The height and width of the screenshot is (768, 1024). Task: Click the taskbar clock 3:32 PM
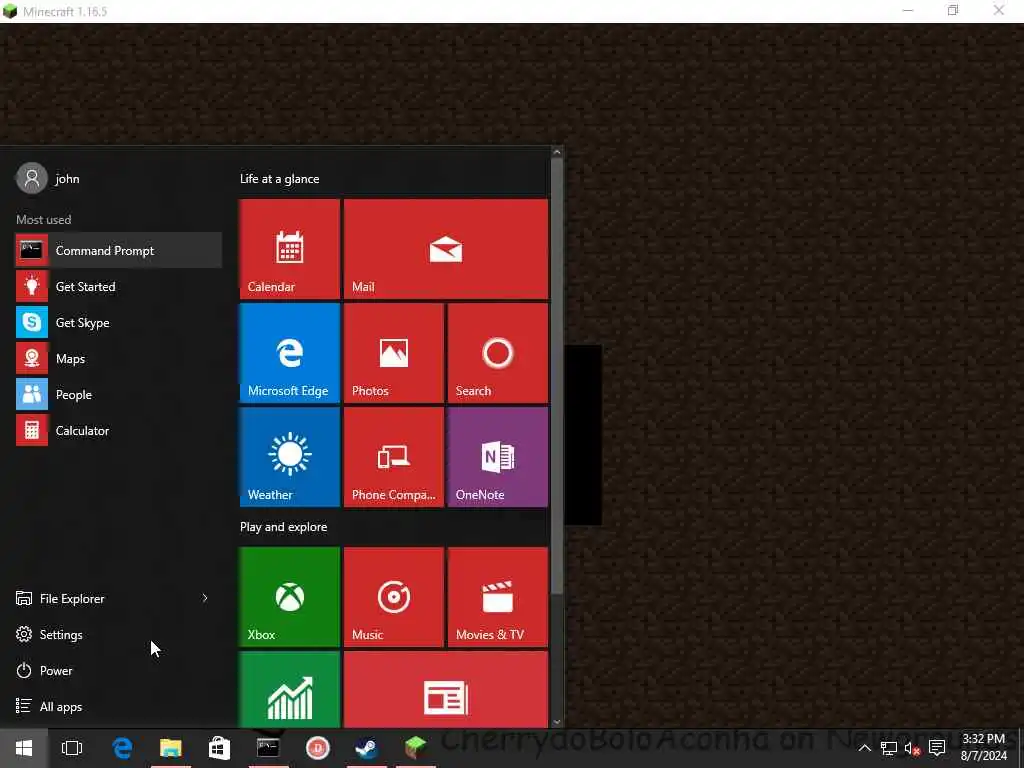pos(984,748)
